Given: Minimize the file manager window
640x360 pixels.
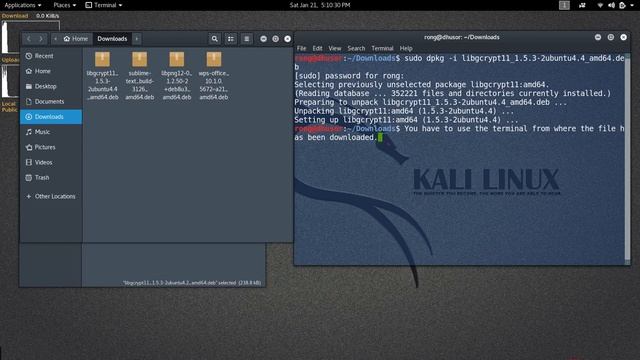Looking at the screenshot, I should point(263,39).
